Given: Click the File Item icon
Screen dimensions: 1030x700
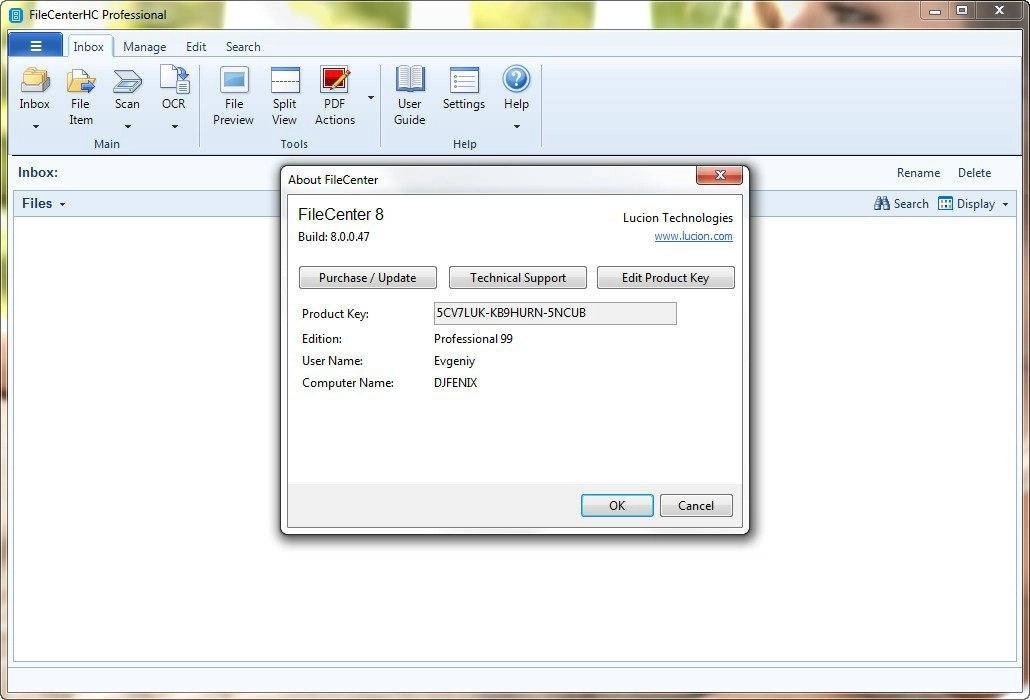Looking at the screenshot, I should pyautogui.click(x=81, y=80).
